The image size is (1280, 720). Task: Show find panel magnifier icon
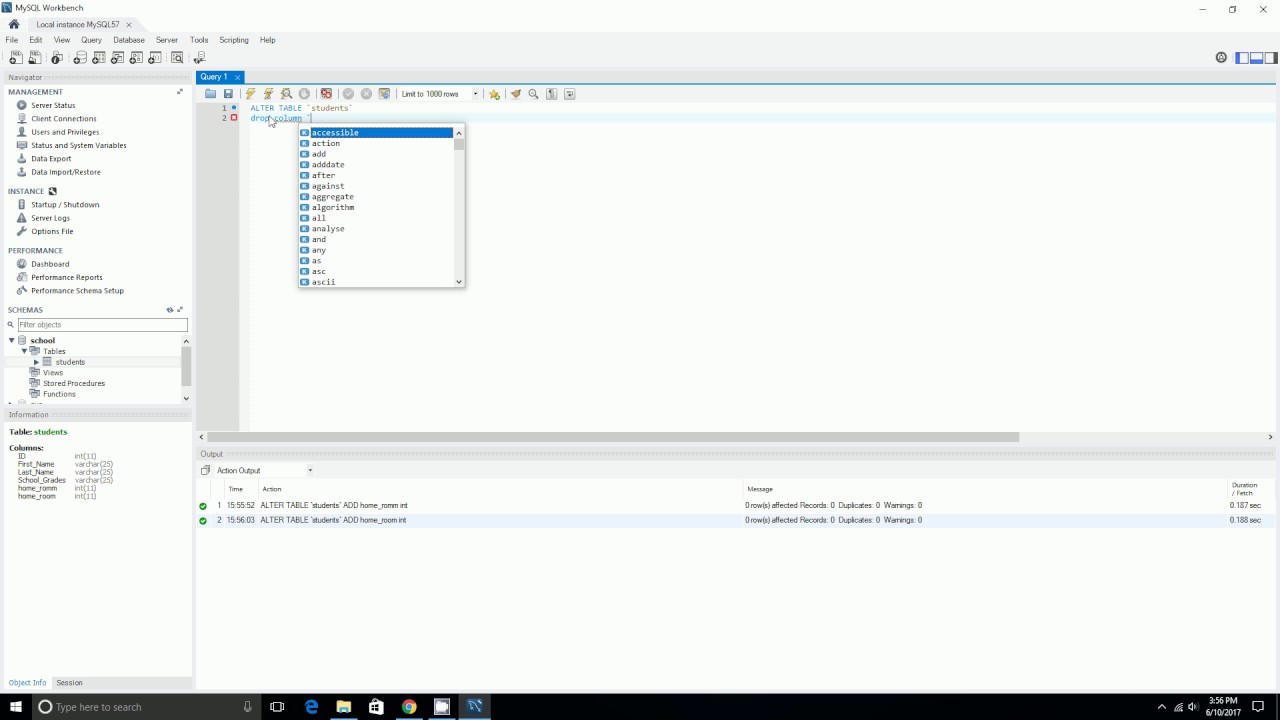click(x=533, y=94)
